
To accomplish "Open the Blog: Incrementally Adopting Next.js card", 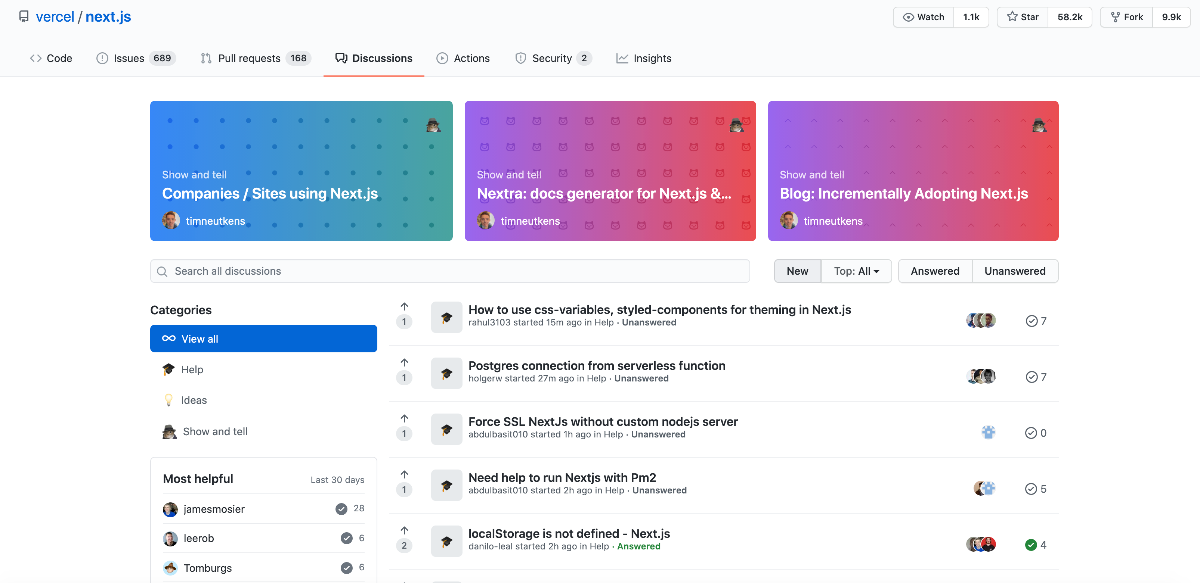I will pyautogui.click(x=913, y=171).
